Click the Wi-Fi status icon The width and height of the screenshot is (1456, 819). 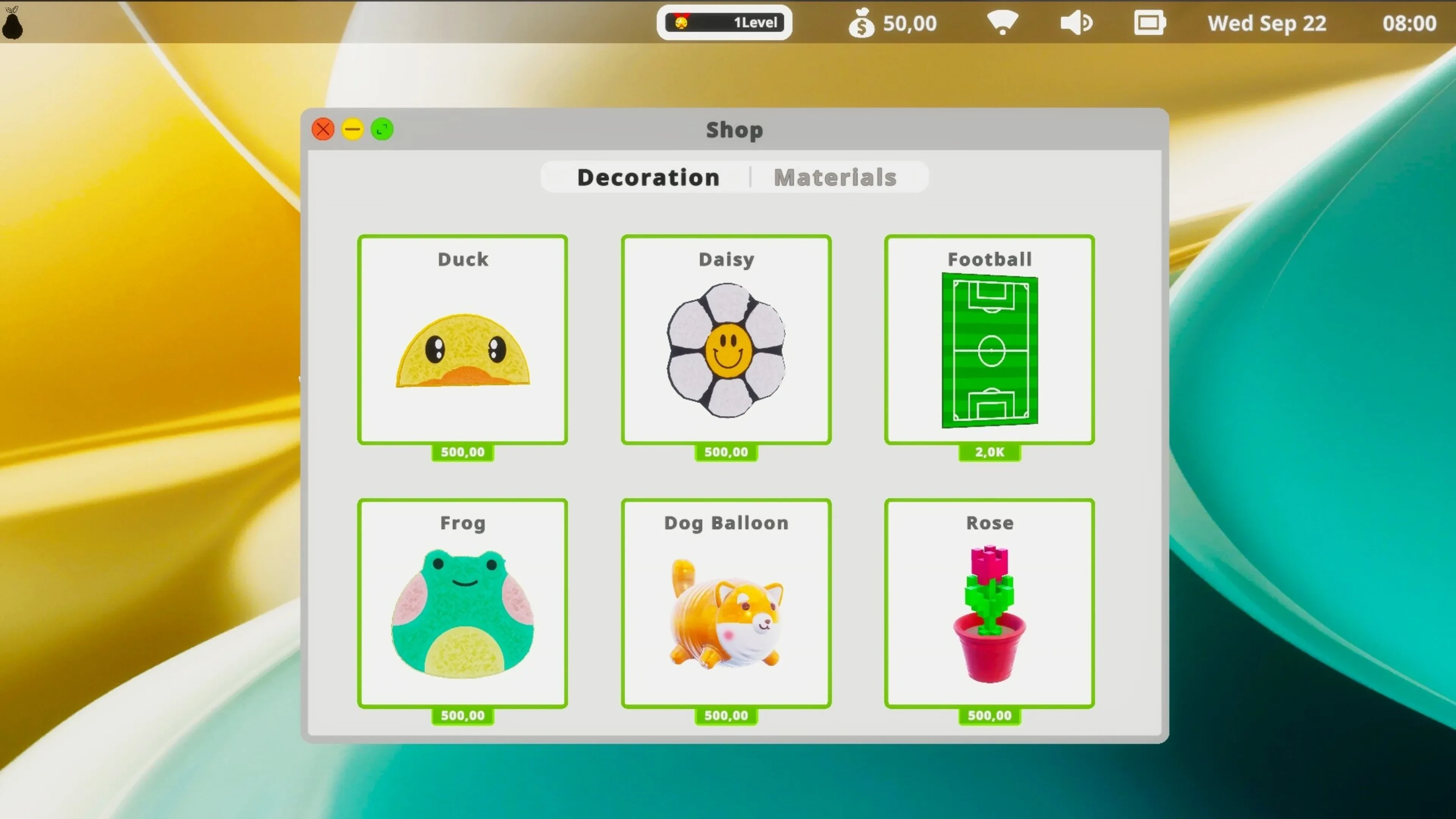1002,23
